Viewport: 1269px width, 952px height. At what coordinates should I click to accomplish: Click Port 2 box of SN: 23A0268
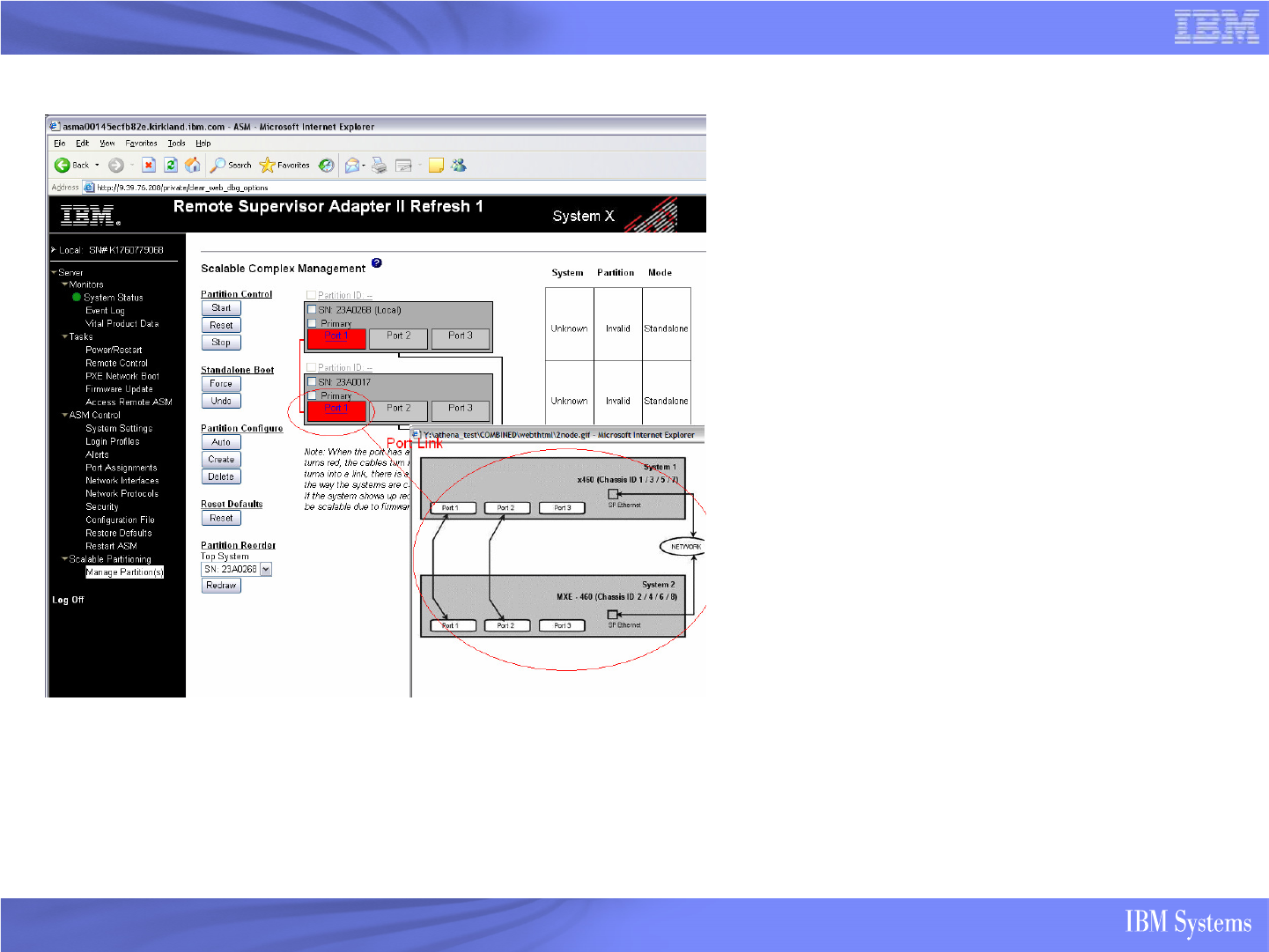[x=398, y=338]
